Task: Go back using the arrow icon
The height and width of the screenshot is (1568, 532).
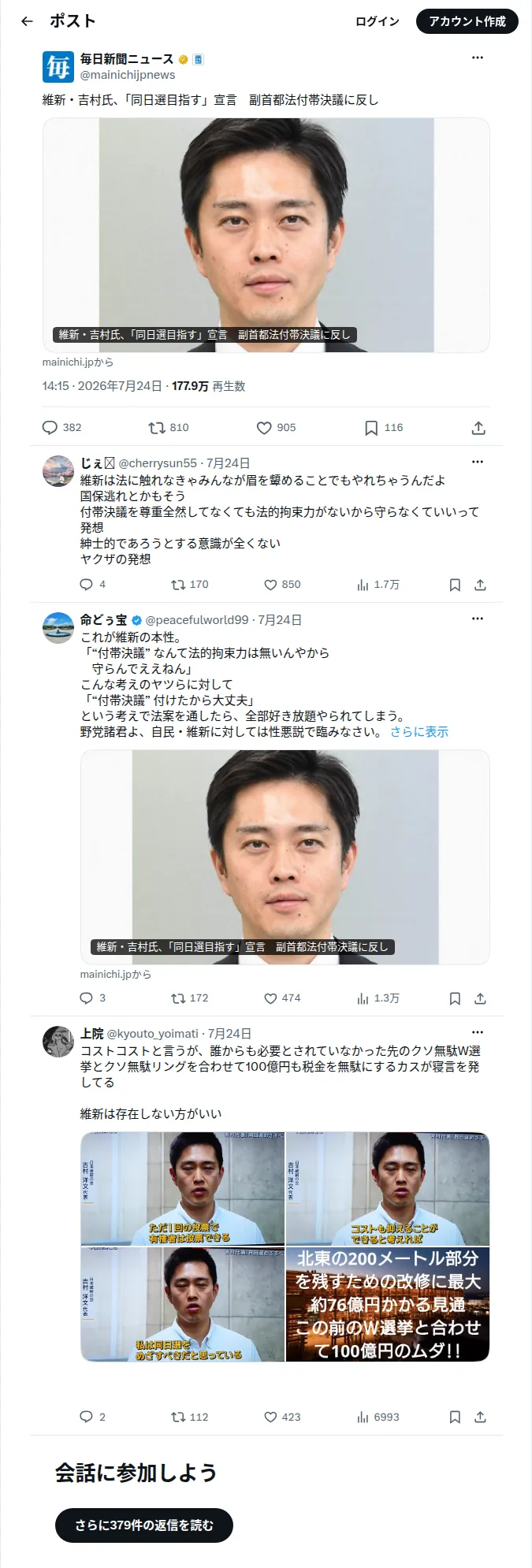Action: (x=27, y=21)
